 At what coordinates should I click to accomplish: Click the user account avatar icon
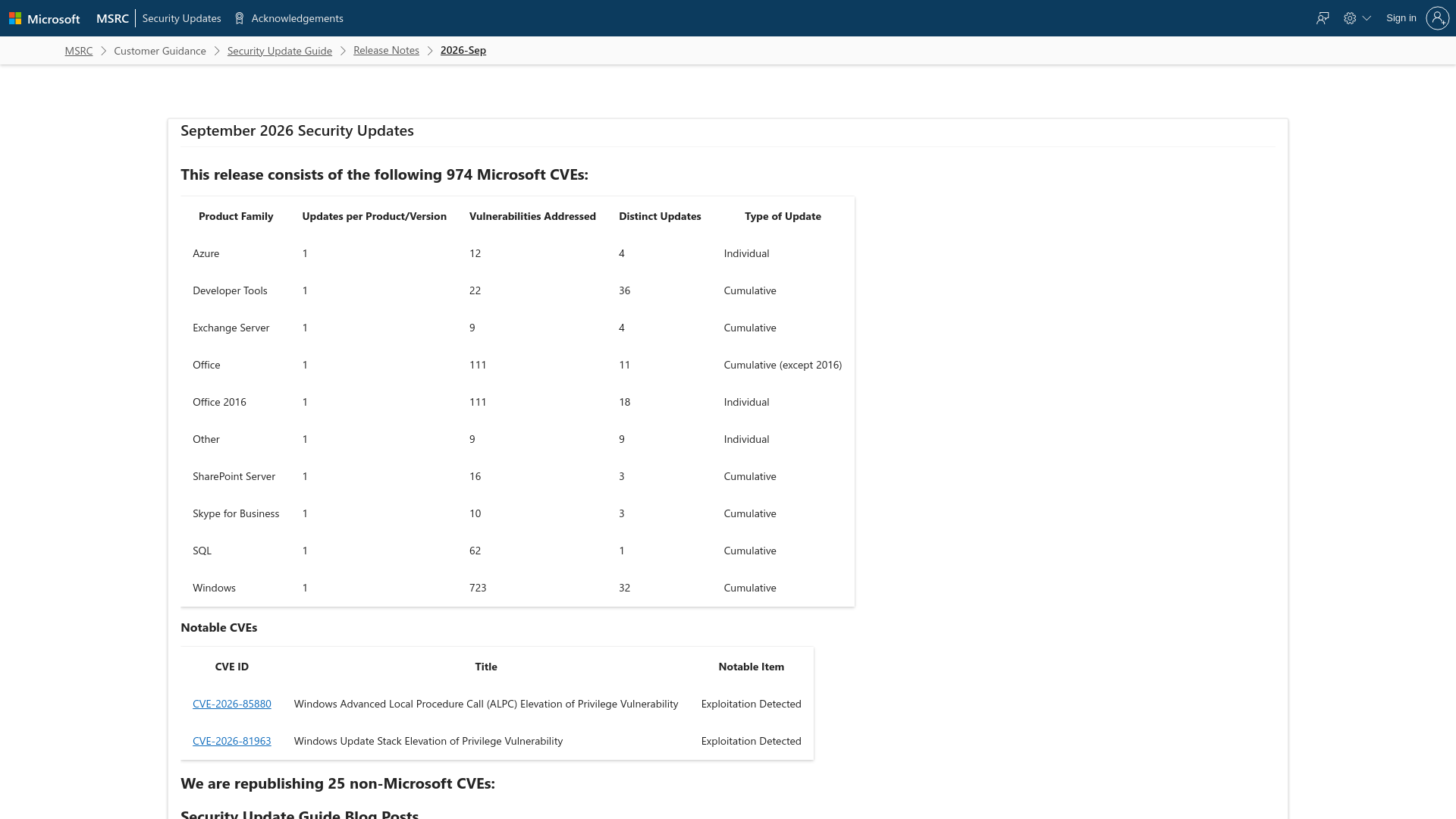[x=1438, y=18]
